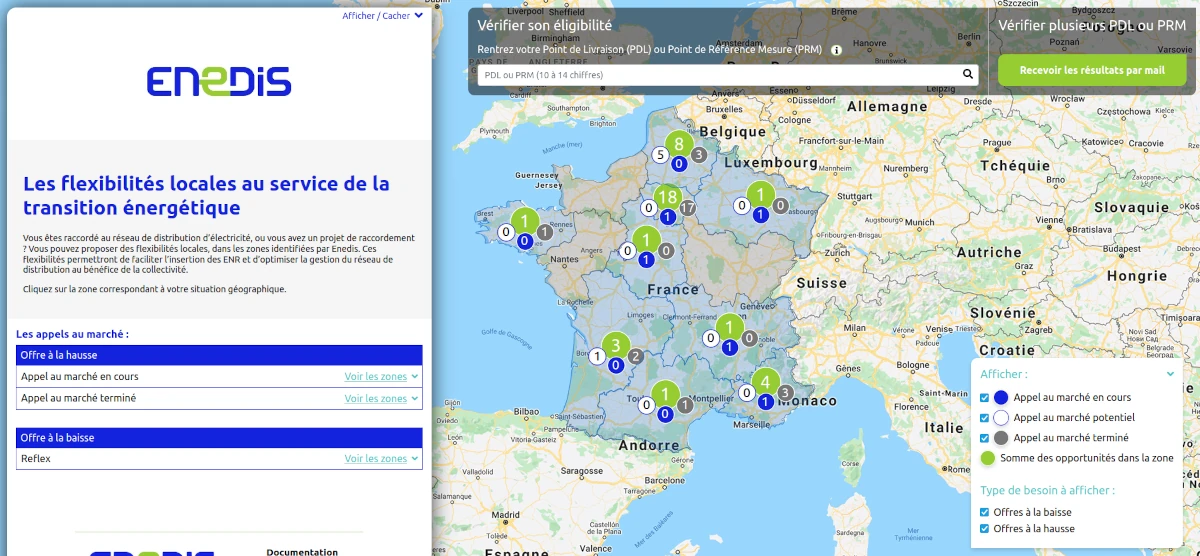1200x556 pixels.
Task: Click the Offre à la baisse header
Action: coord(219,438)
